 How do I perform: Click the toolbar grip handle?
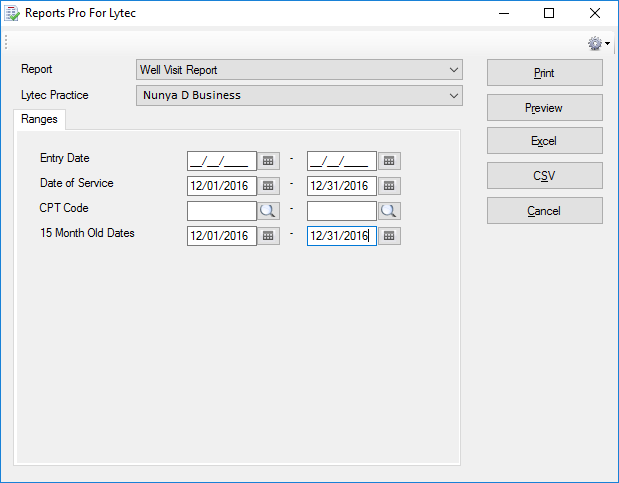point(6,42)
